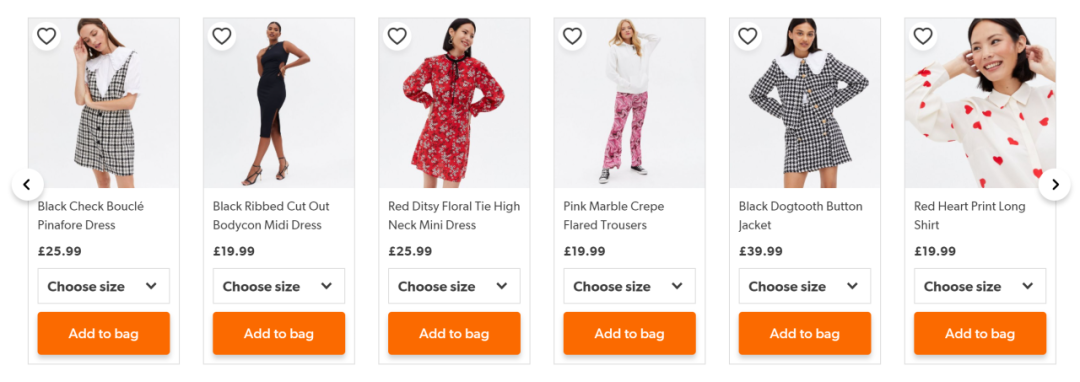This screenshot has height=382, width=1080.
Task: Open size selector for Red Heart Print Shirt
Action: click(x=980, y=286)
